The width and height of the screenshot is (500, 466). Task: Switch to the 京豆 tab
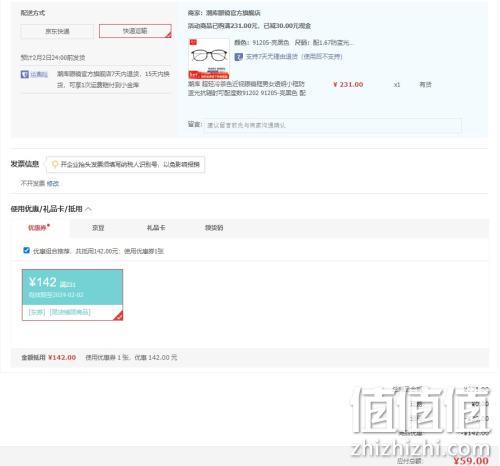click(98, 228)
